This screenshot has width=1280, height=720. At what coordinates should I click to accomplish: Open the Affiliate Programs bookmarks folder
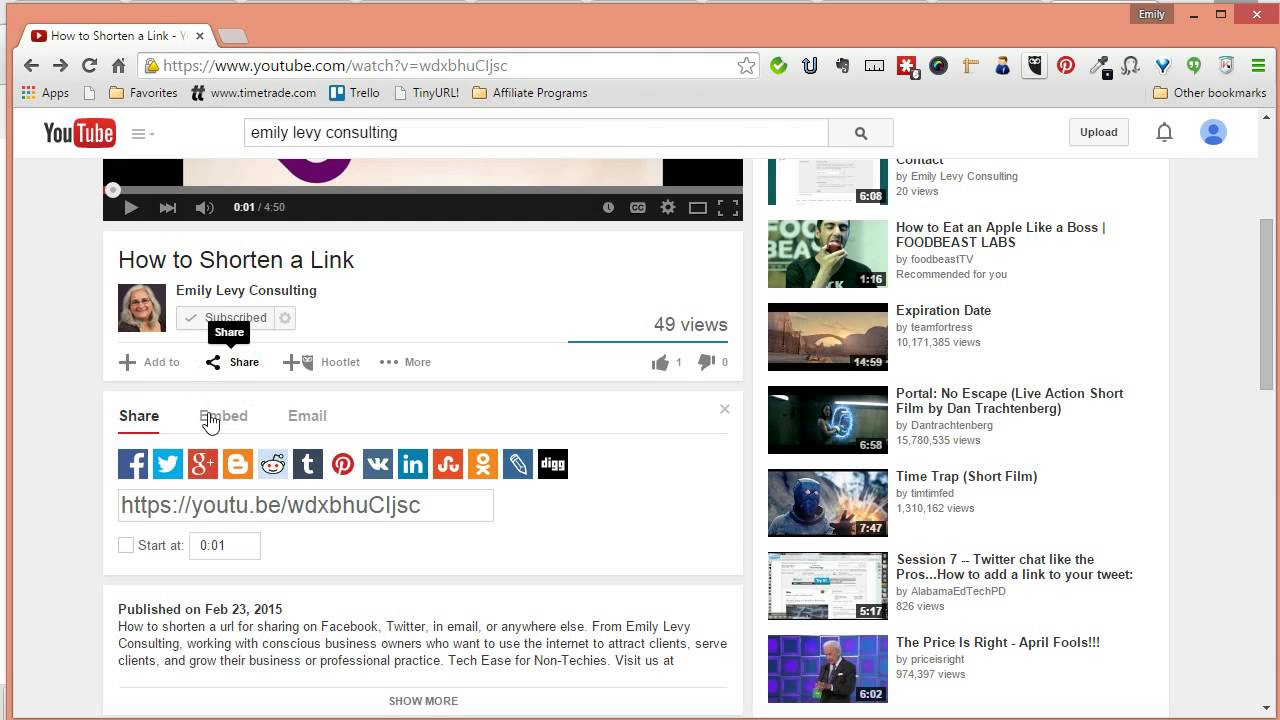(529, 93)
